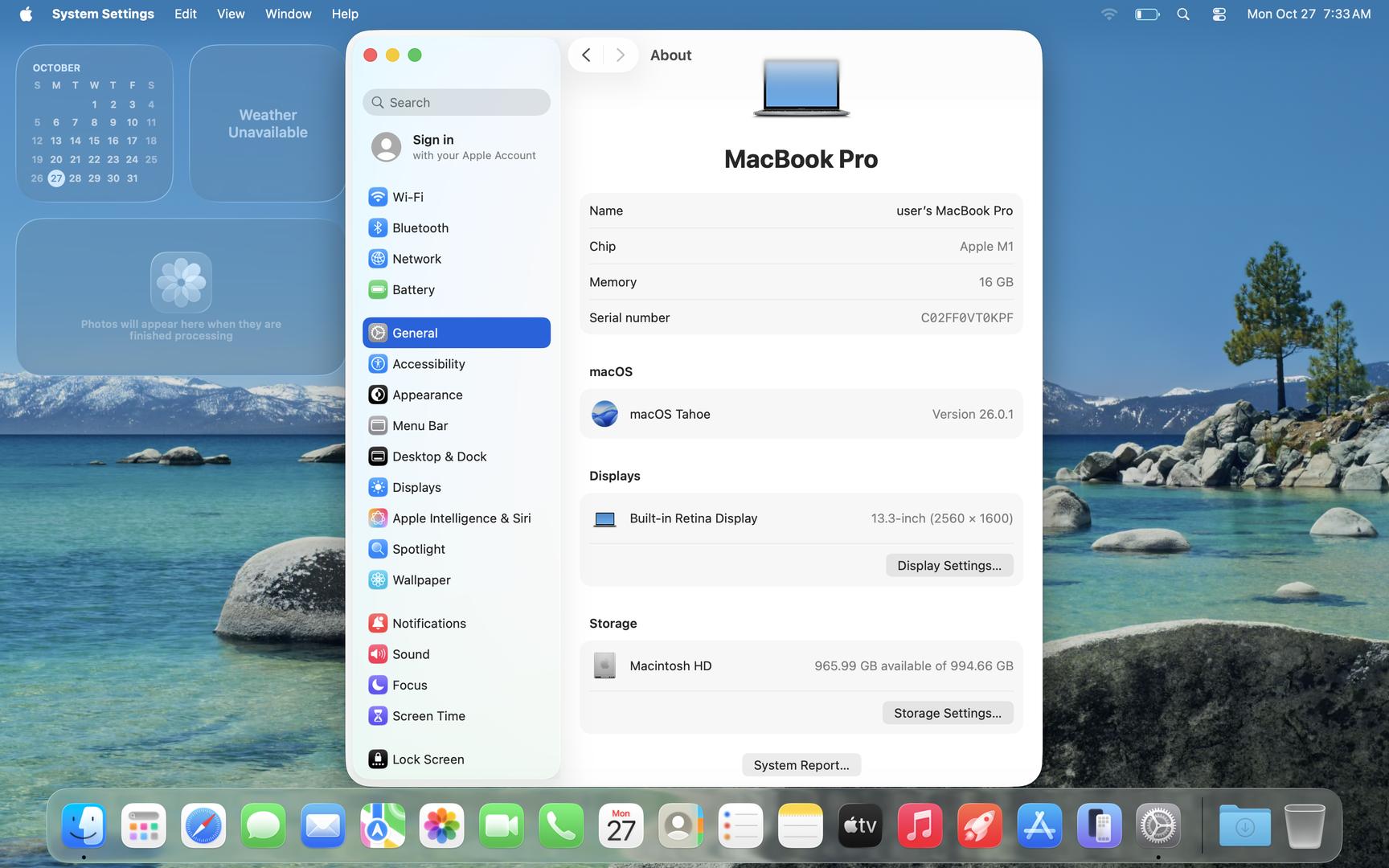Open the Apple menu

coord(26,14)
